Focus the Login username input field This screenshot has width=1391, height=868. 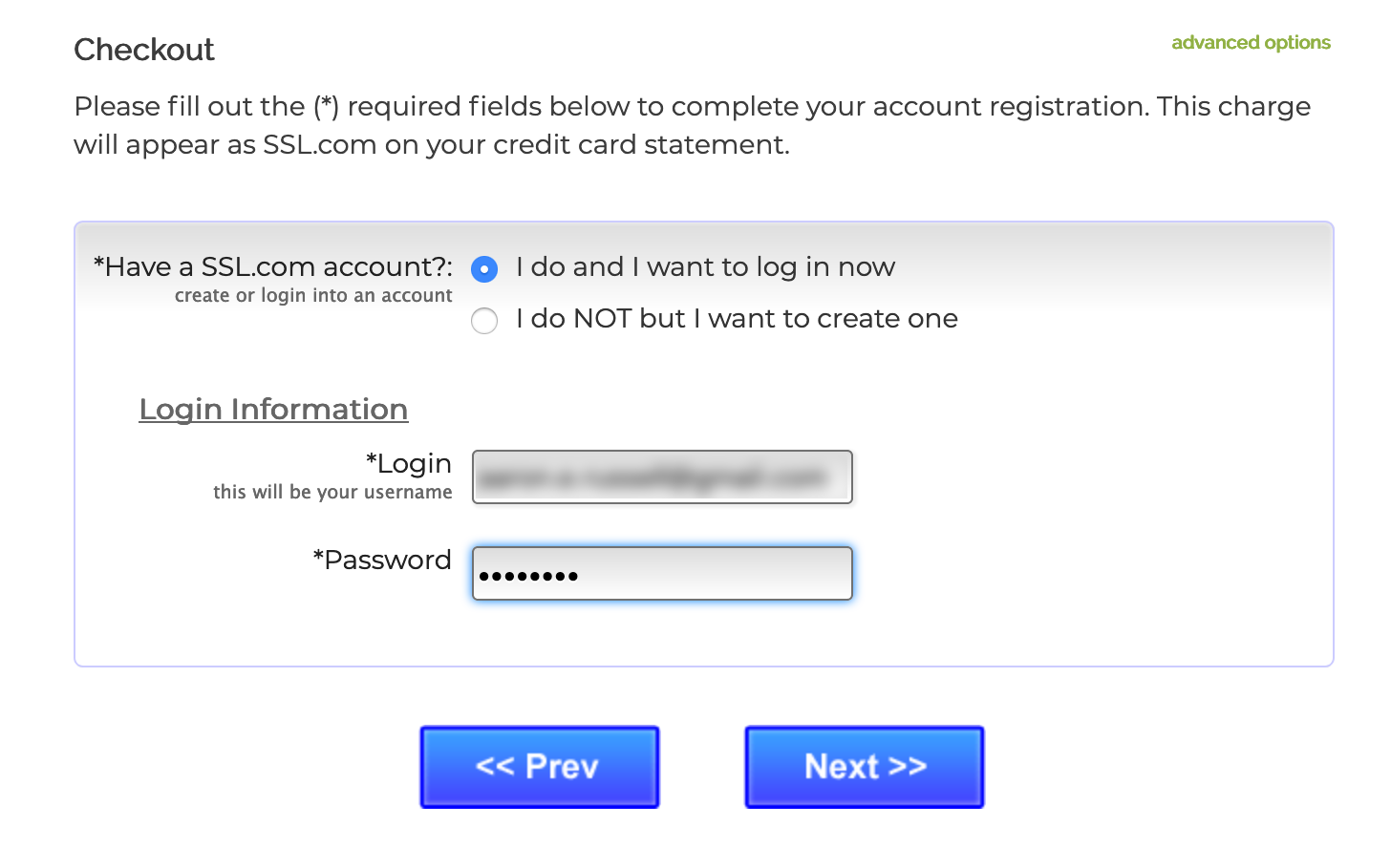coord(662,476)
